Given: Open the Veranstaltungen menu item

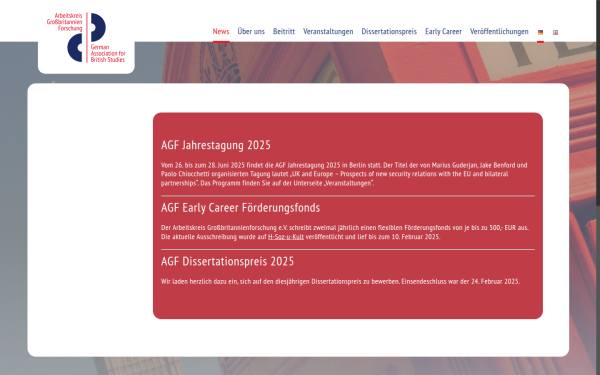Looking at the screenshot, I should 328,31.
